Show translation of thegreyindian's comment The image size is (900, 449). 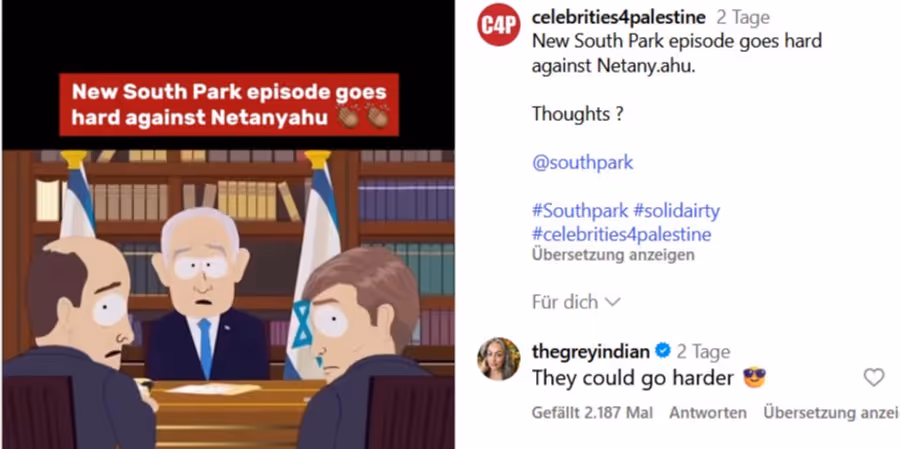pyautogui.click(x=831, y=413)
